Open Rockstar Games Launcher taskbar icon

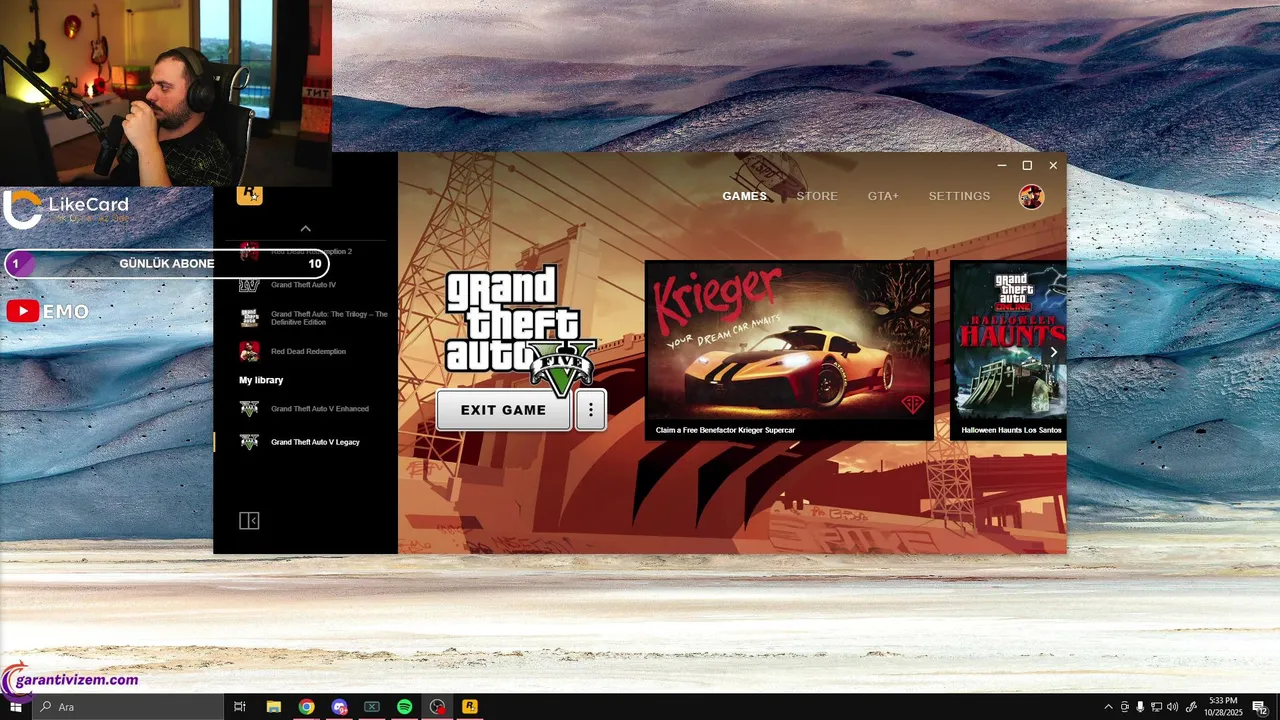tap(470, 707)
